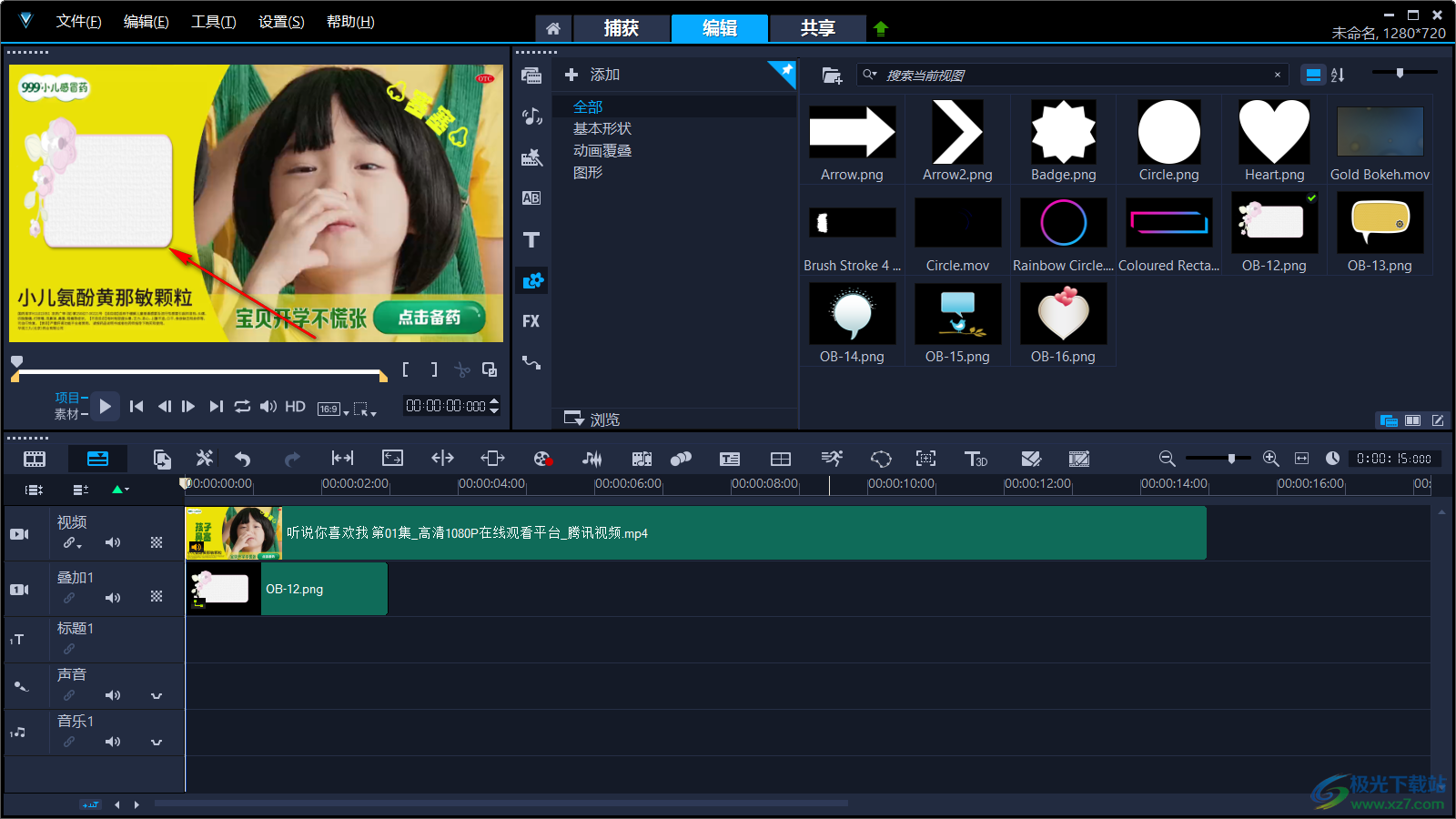Expand the 音乐1 track chevron
This screenshot has width=1456, height=819.
tap(157, 743)
